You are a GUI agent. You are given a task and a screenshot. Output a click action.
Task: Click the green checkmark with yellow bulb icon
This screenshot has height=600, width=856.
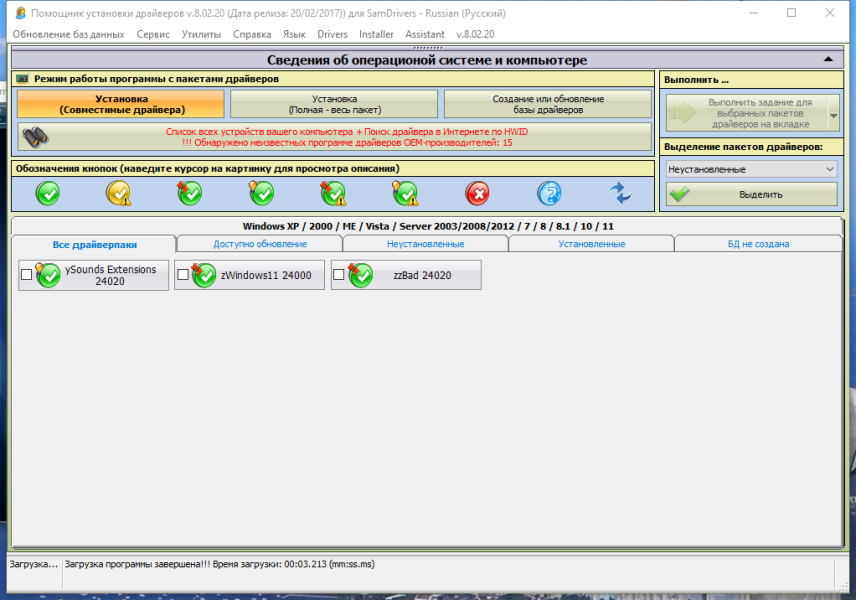261,193
